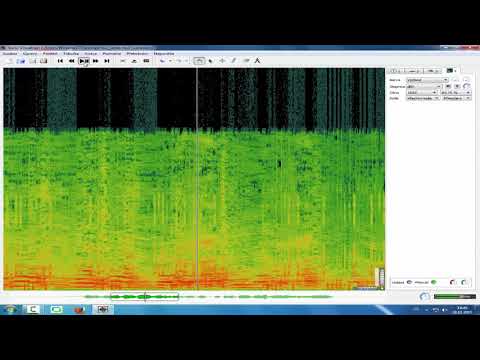The image size is (480, 360).
Task: Select the pencil draw tool
Action: point(234,61)
